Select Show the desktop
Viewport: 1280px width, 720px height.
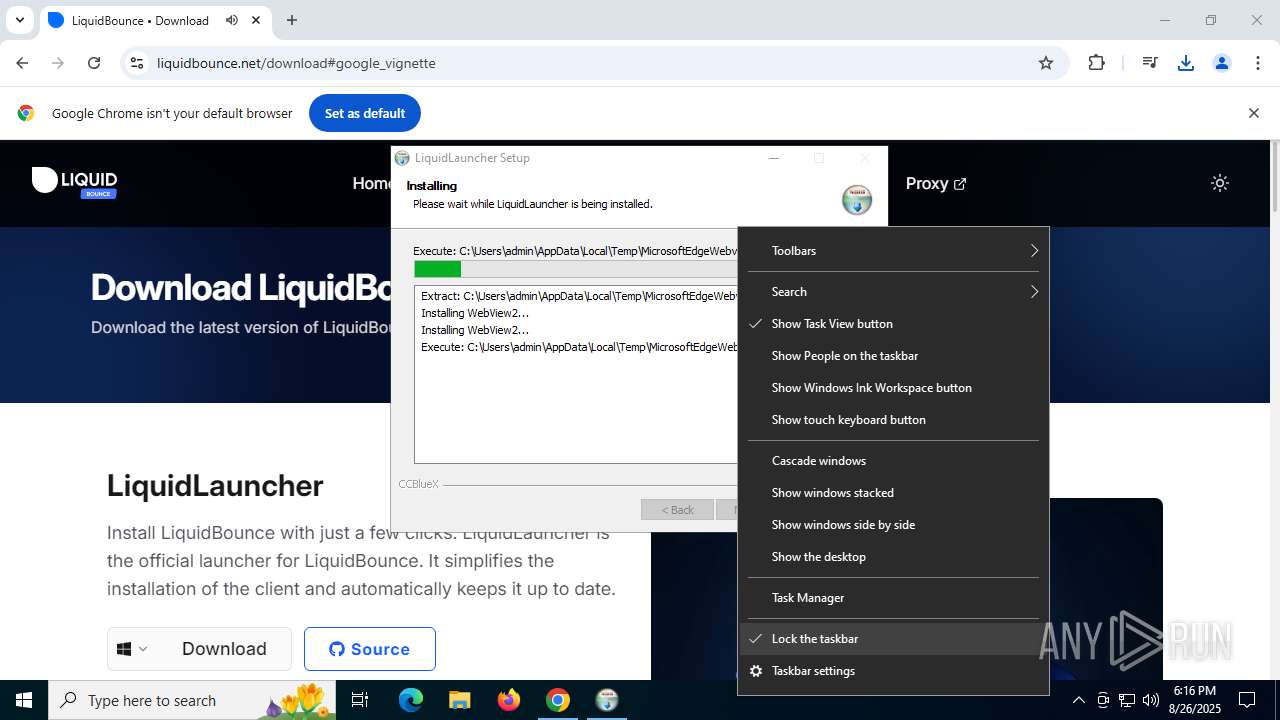click(894, 557)
